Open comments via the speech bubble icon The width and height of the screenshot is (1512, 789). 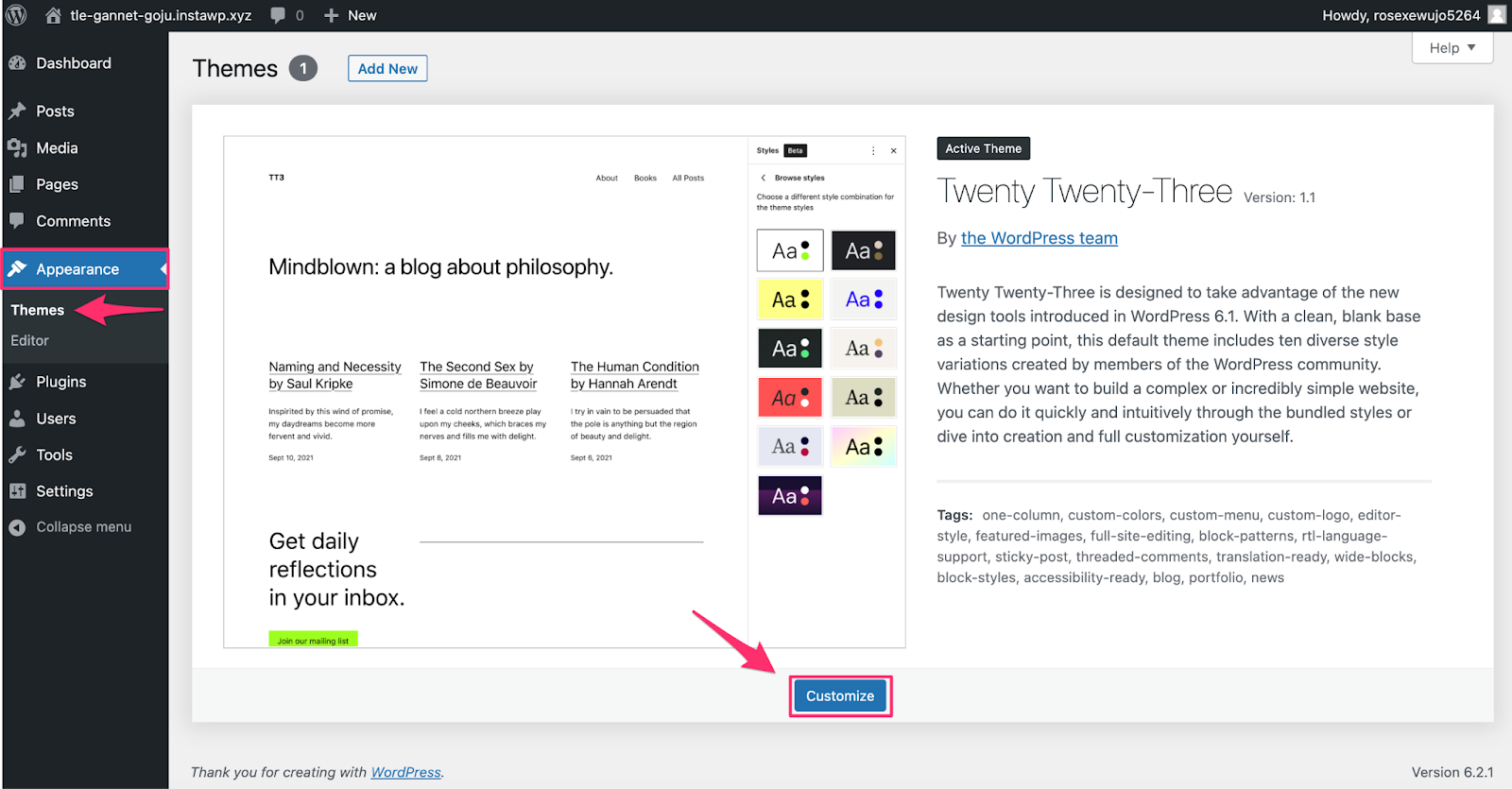[x=276, y=14]
